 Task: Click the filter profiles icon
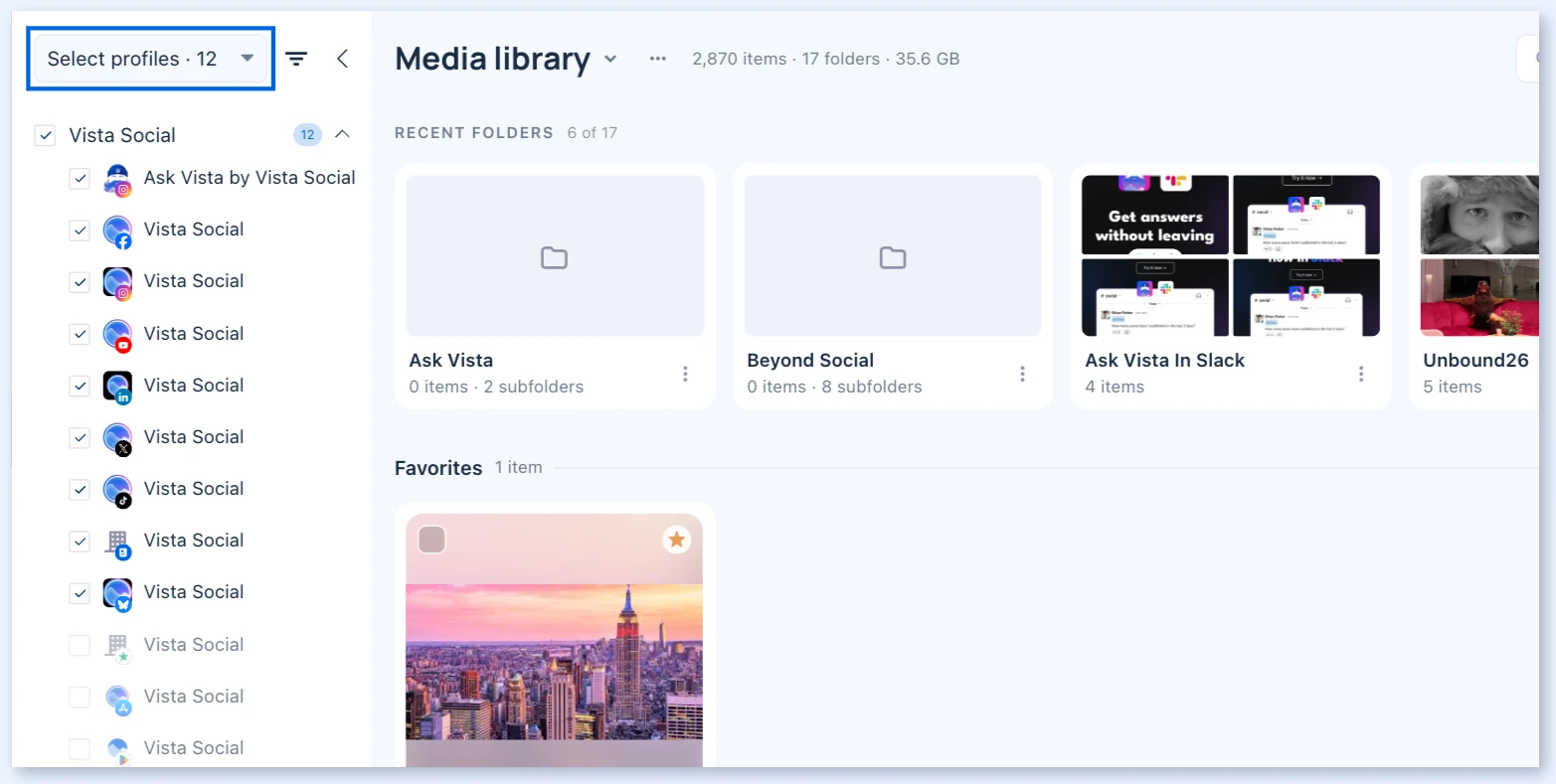tap(296, 59)
